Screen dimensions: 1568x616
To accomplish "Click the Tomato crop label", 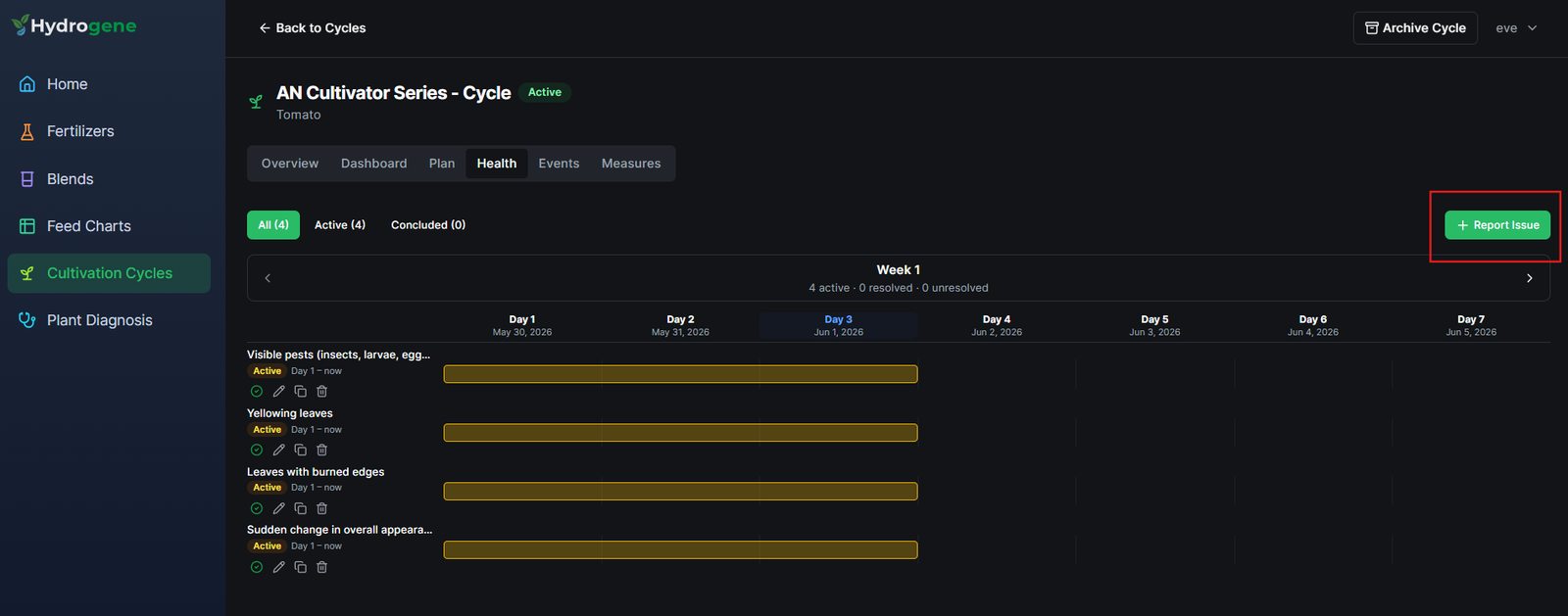I will [298, 115].
